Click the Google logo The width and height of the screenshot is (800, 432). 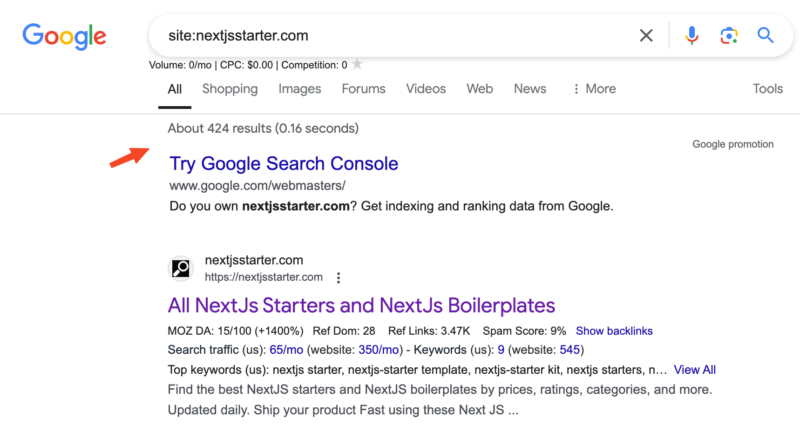(x=64, y=36)
